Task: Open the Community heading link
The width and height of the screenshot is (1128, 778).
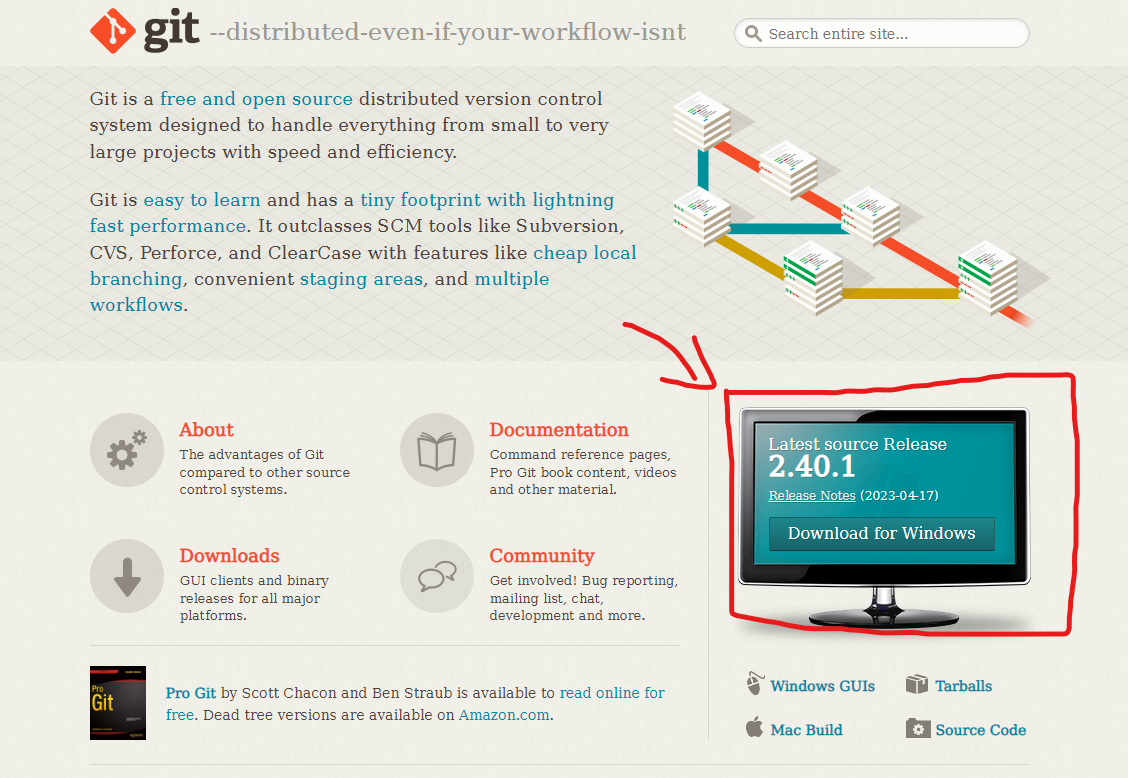Action: click(542, 556)
